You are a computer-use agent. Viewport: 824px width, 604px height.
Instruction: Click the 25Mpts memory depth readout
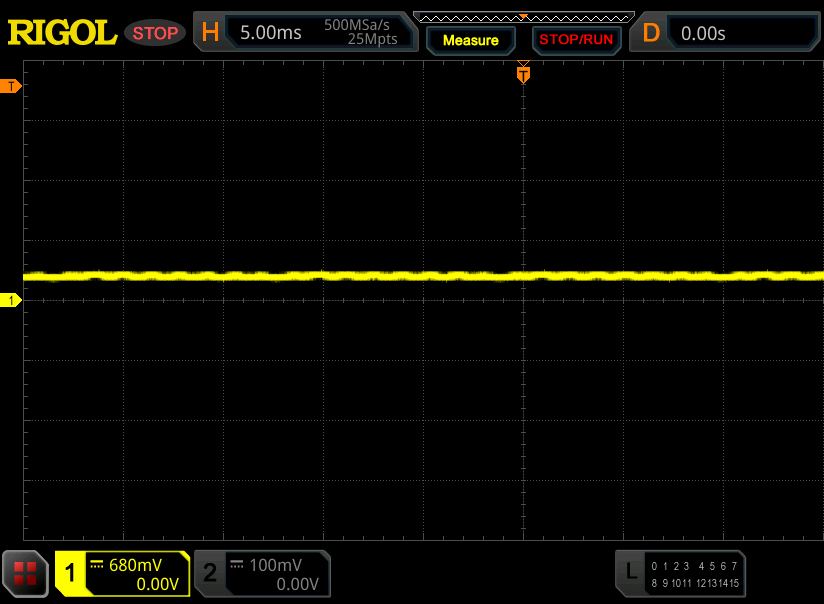pyautogui.click(x=373, y=39)
